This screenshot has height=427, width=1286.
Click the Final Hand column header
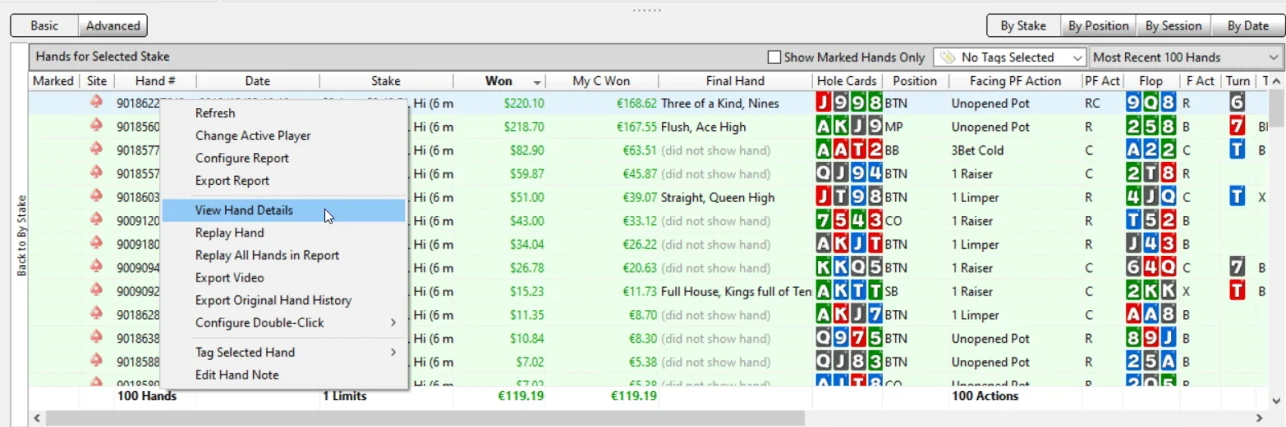734,81
